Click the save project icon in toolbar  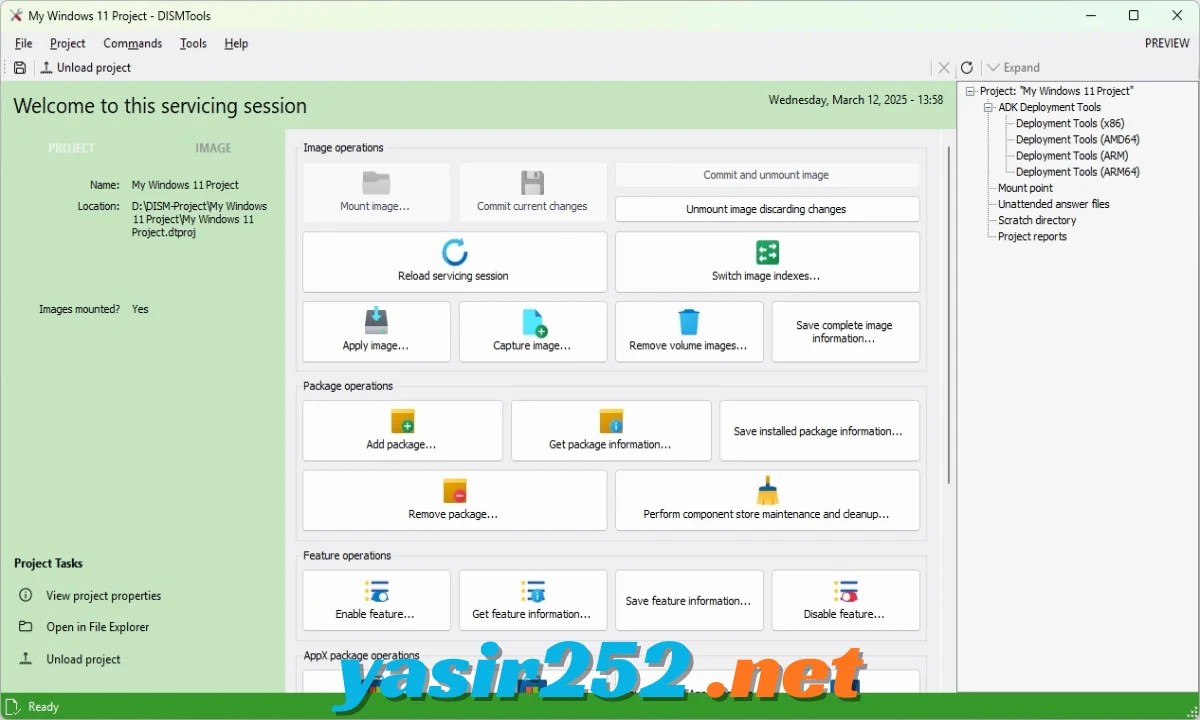pyautogui.click(x=20, y=68)
